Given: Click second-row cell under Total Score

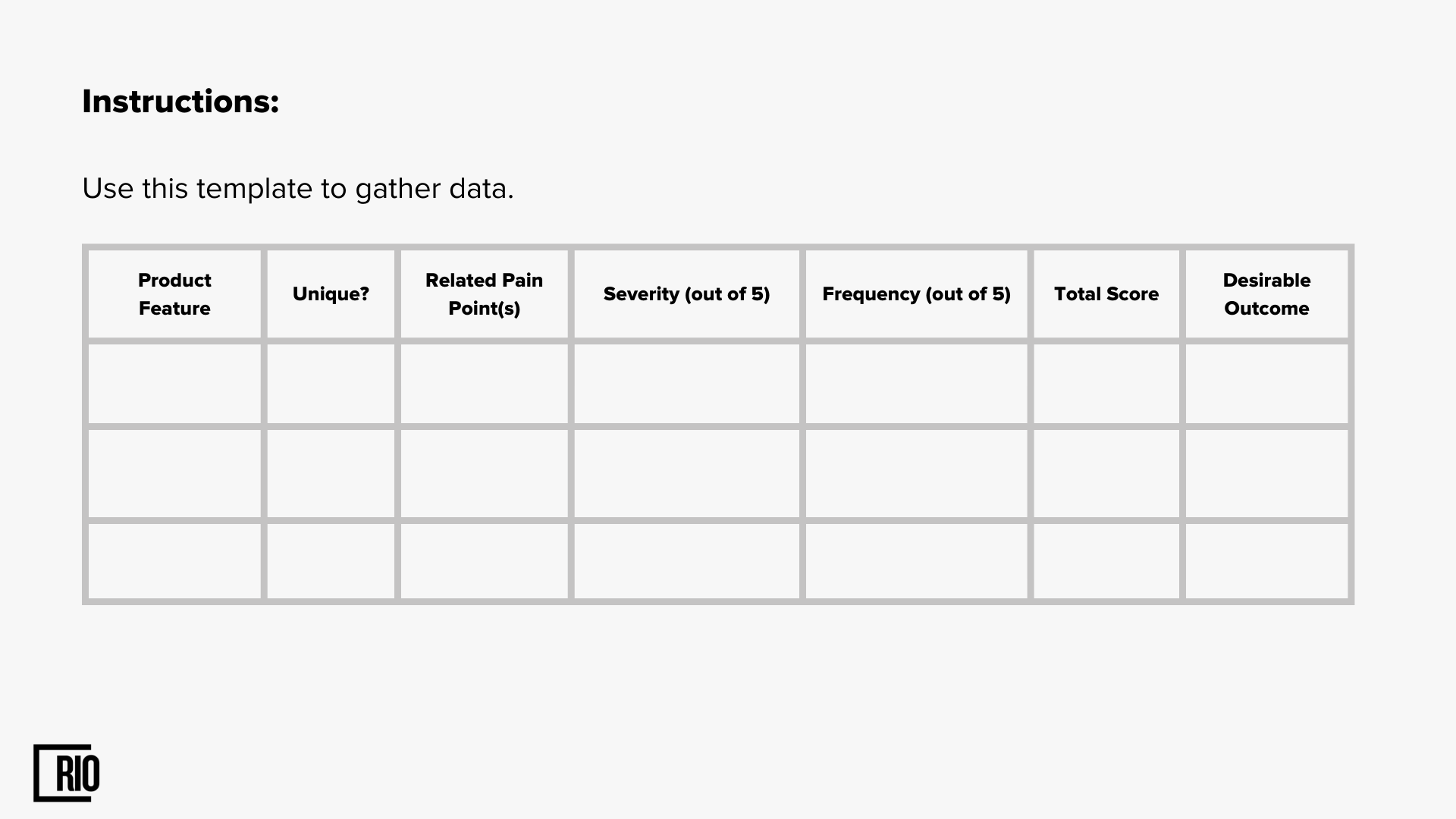Looking at the screenshot, I should [x=1106, y=474].
